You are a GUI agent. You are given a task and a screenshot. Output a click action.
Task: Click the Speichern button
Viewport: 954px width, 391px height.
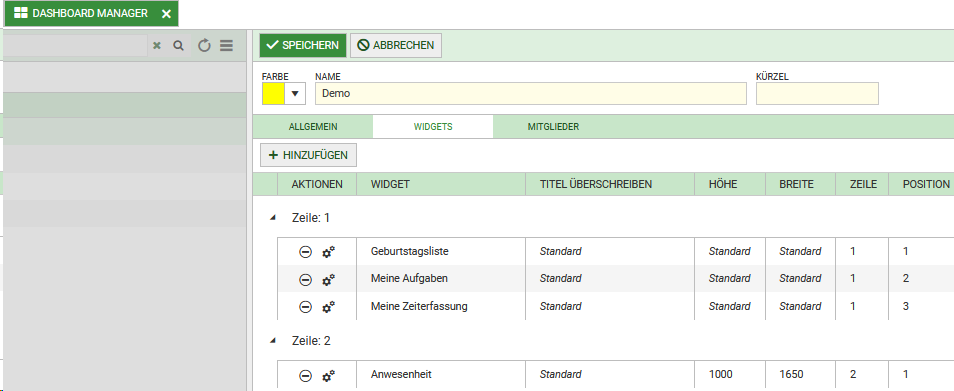click(303, 46)
